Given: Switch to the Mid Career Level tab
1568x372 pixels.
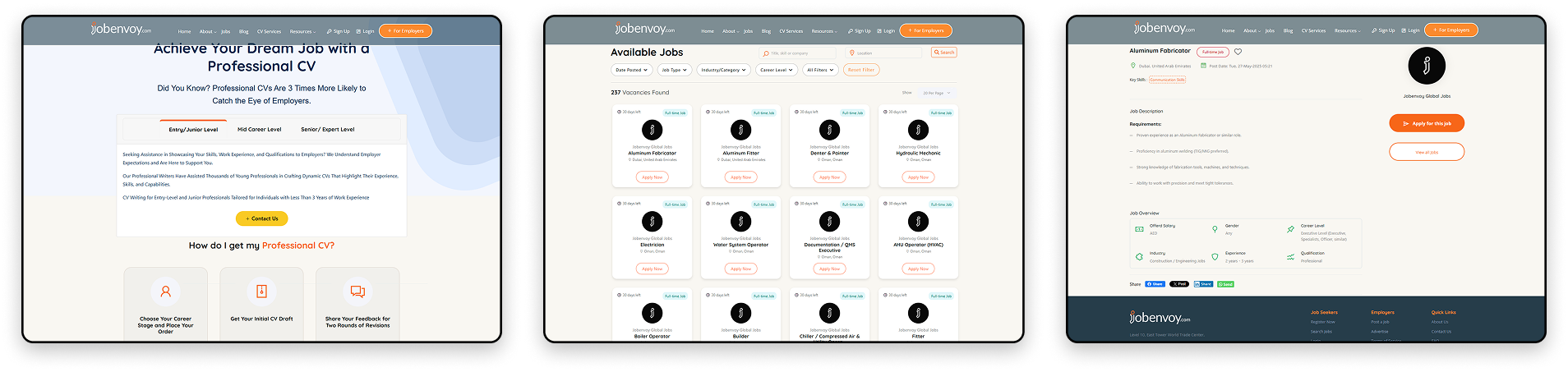Looking at the screenshot, I should click(x=259, y=129).
